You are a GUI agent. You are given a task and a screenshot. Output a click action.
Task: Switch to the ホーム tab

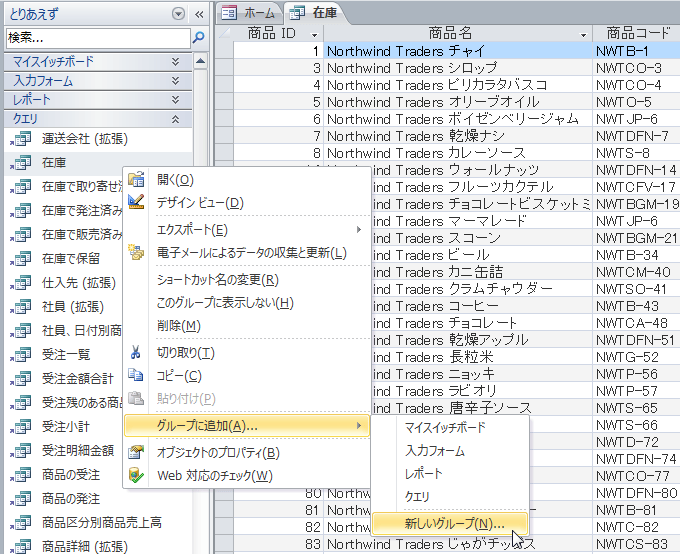pyautogui.click(x=249, y=13)
